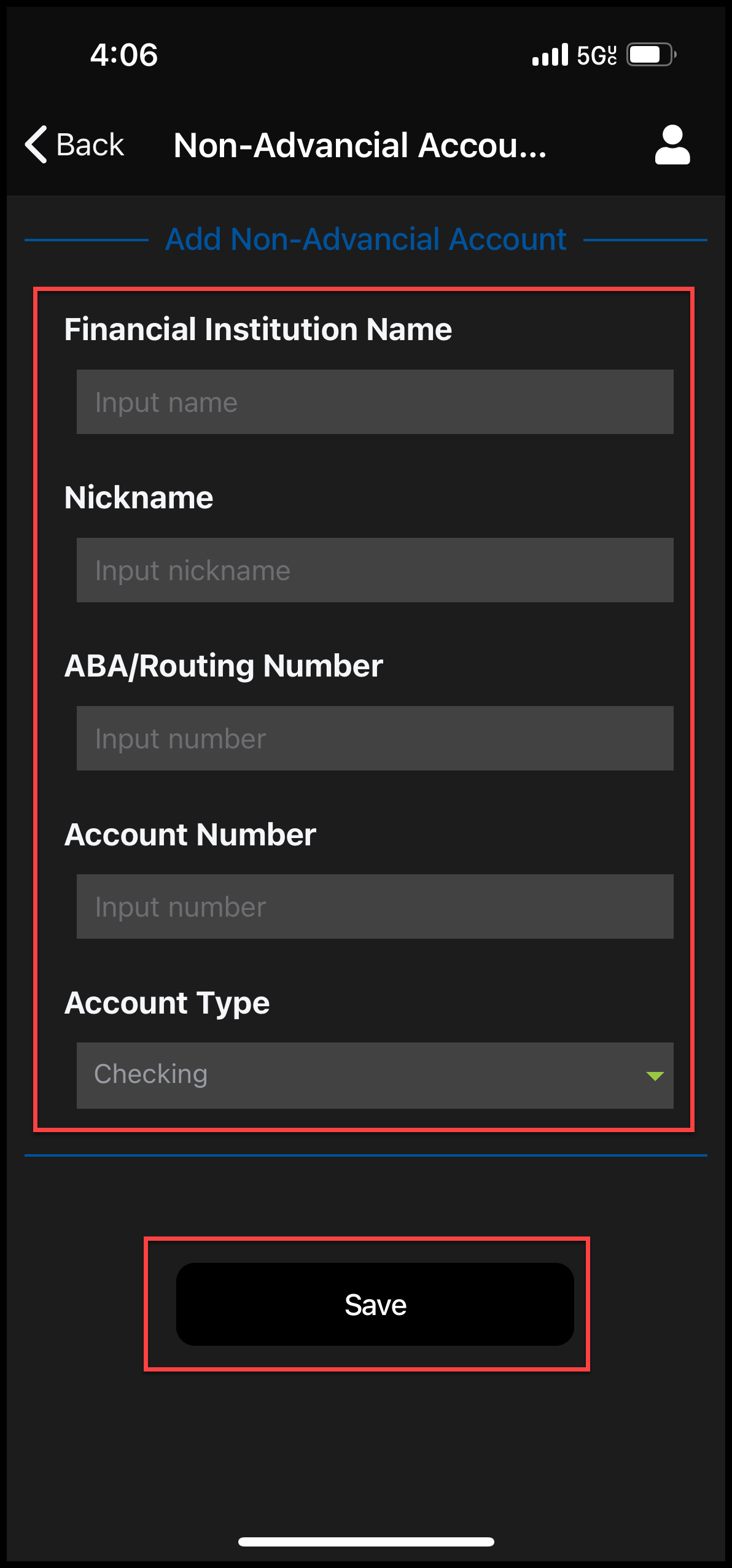Focus the Financial Institution Name input field
Image resolution: width=732 pixels, height=1568 pixels.
(375, 402)
